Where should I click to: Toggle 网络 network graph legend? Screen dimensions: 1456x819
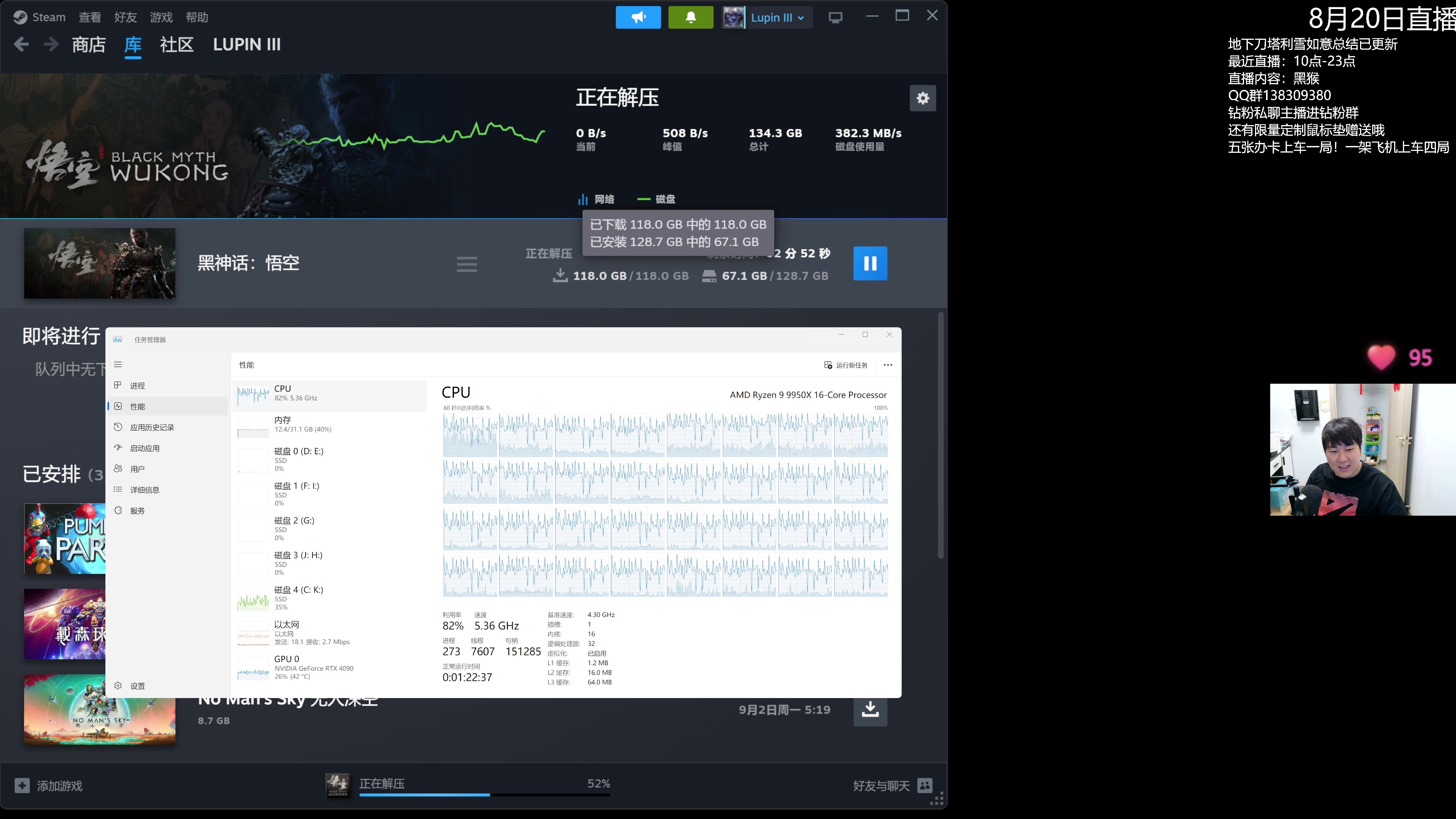(596, 199)
